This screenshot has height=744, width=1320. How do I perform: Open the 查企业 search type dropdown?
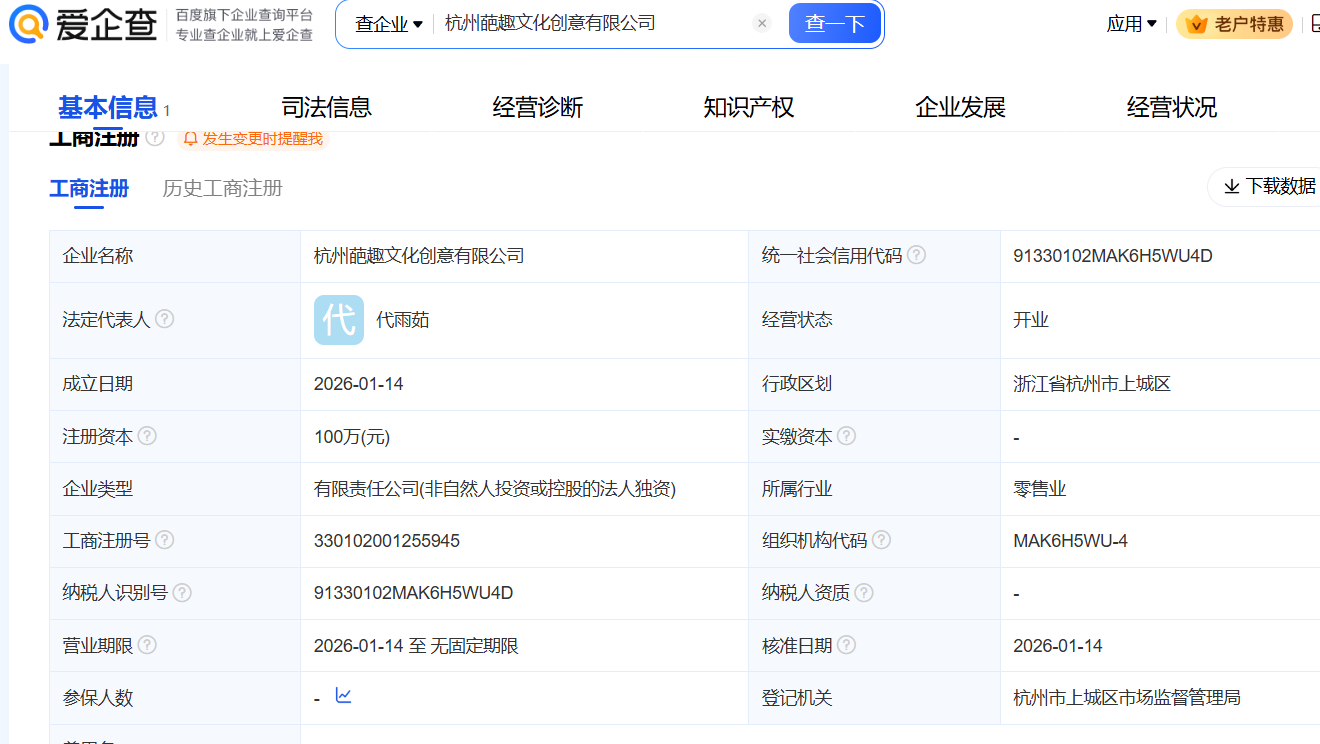[x=389, y=24]
